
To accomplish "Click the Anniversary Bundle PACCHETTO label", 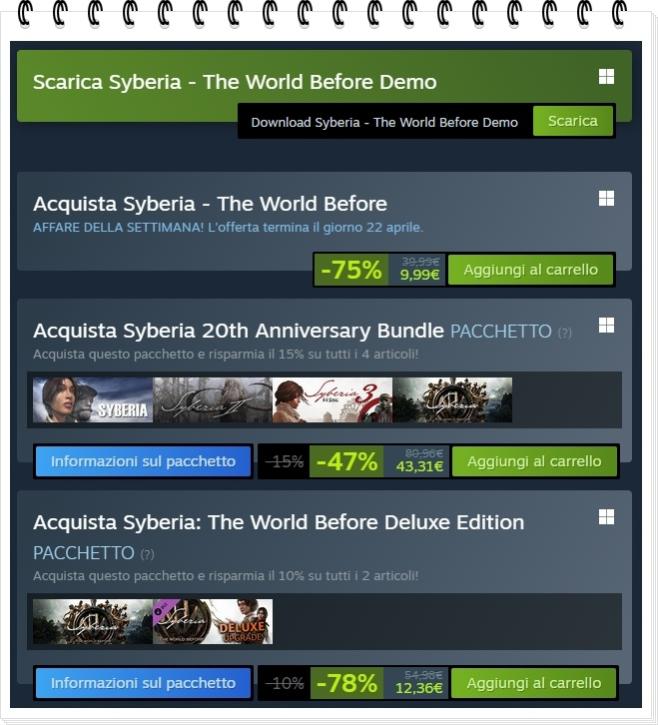I will pos(501,332).
